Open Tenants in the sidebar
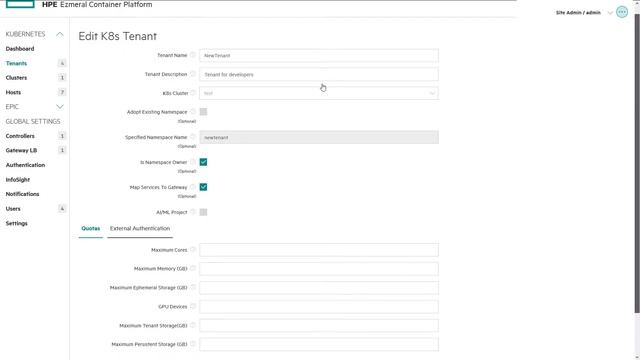The image size is (640, 360). 16,63
